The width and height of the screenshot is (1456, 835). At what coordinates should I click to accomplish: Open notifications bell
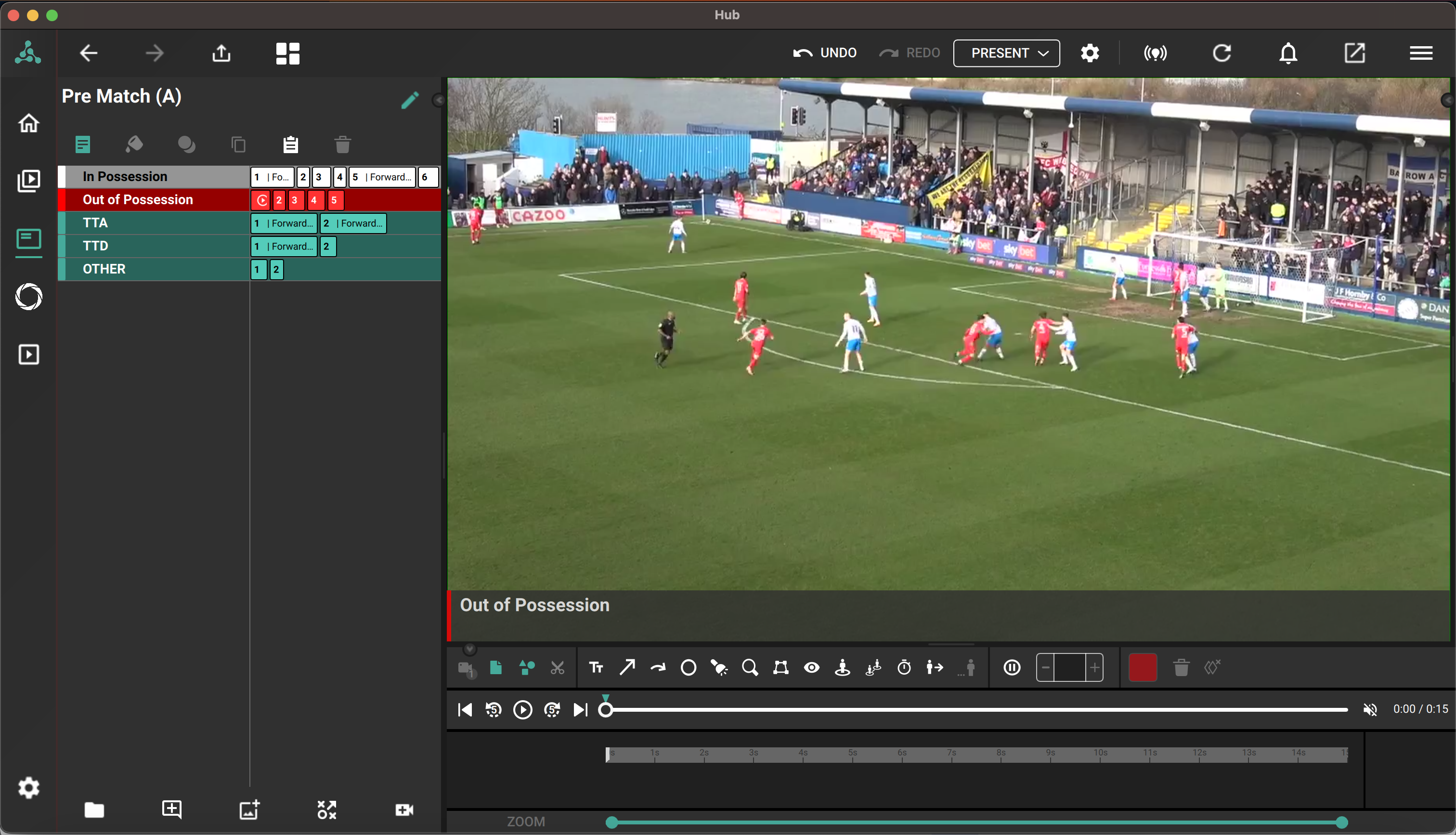coord(1288,53)
